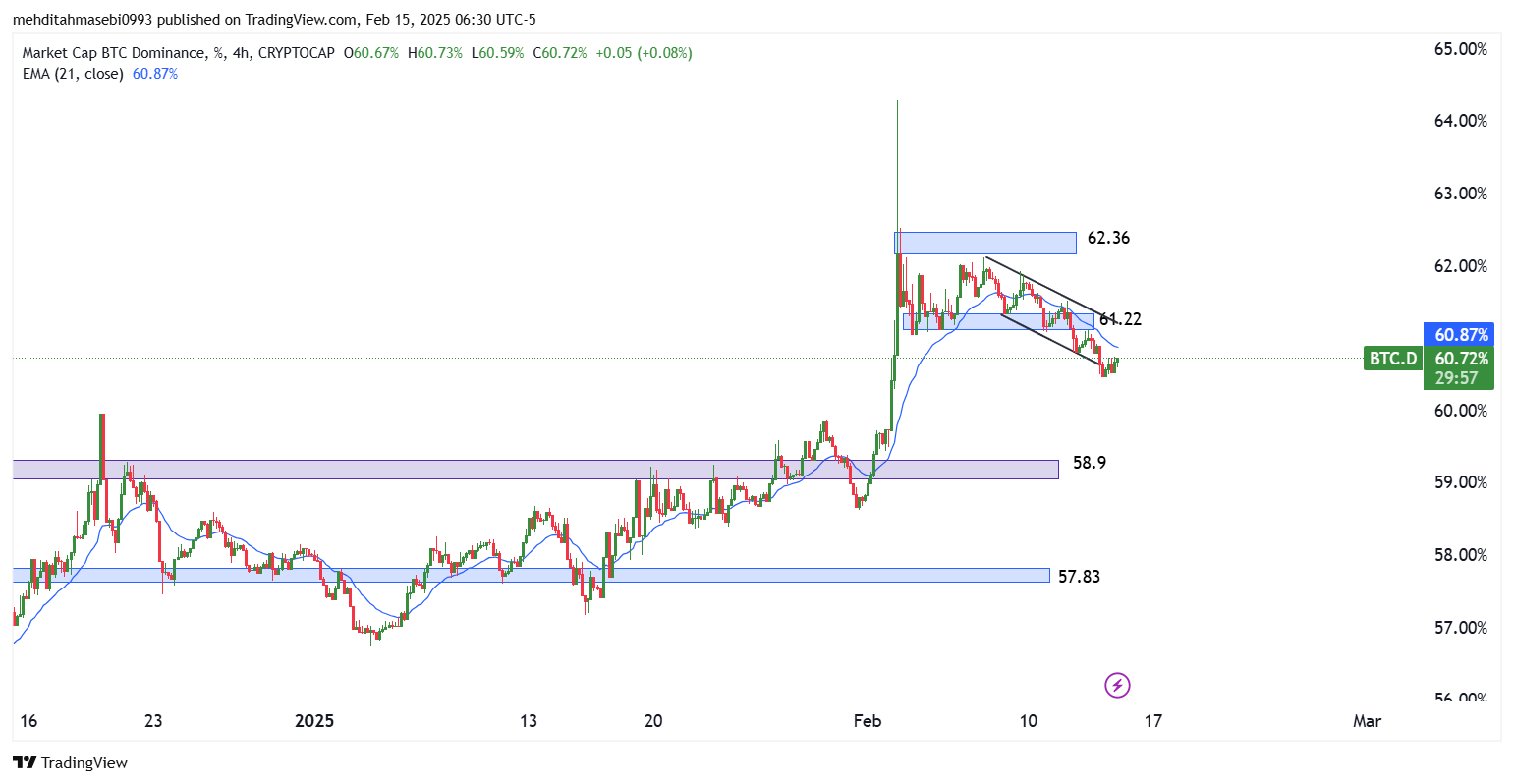This screenshot has height=784, width=1514.
Task: Click the date label 10 on time axis
Action: (1029, 721)
